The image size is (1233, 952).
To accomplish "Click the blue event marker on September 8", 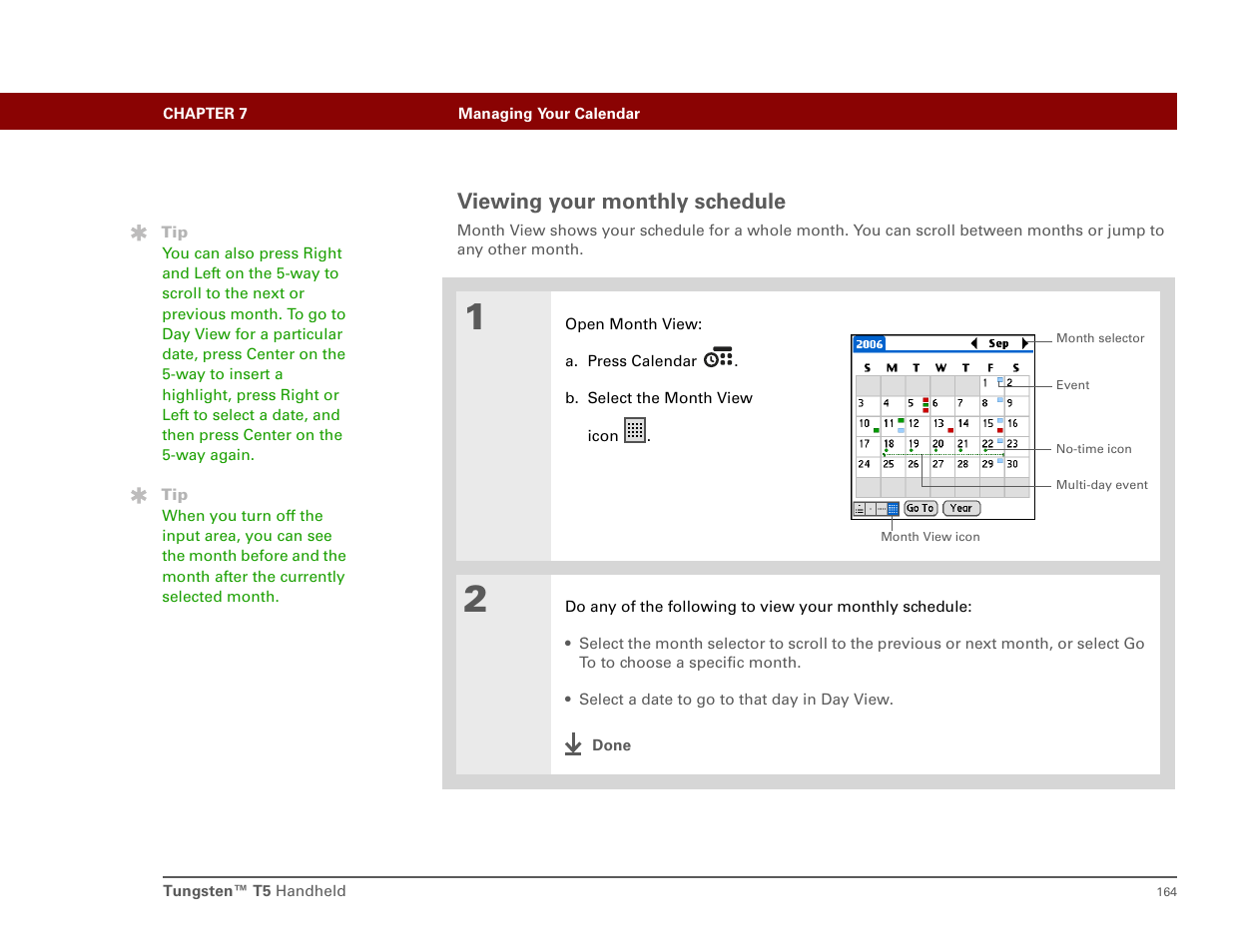I will point(1000,400).
